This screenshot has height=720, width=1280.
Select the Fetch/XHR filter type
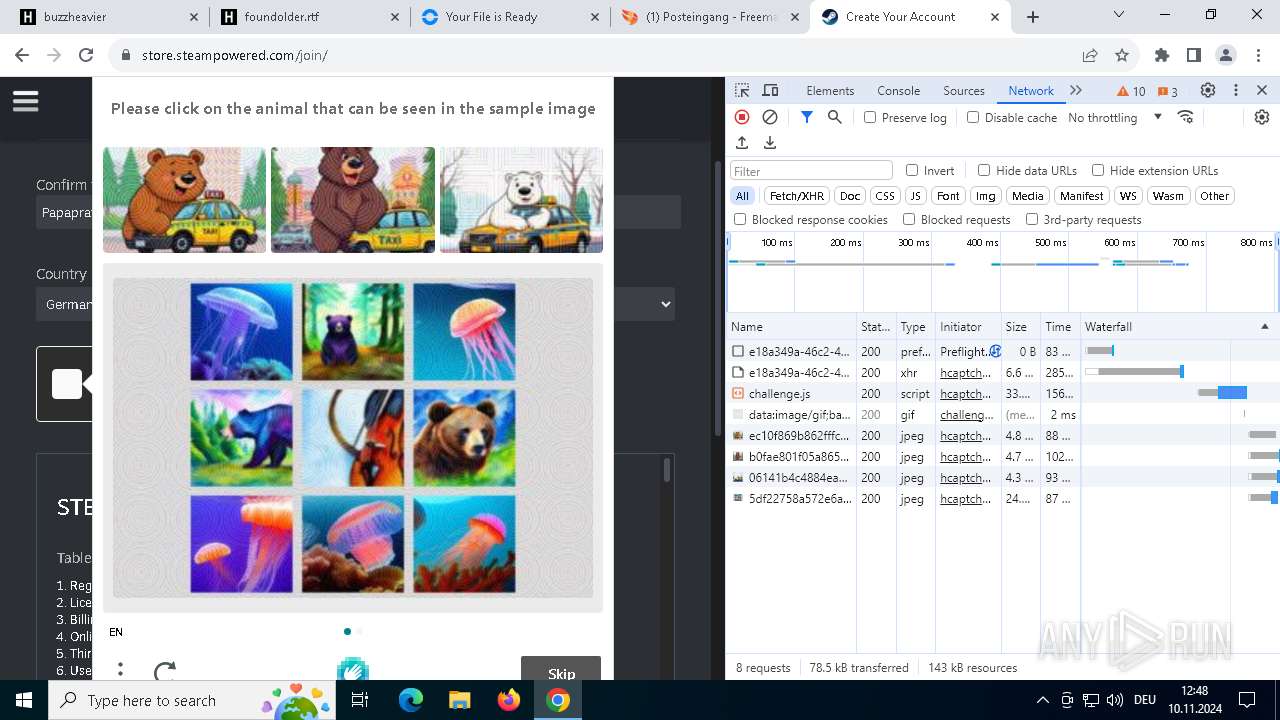[797, 196]
